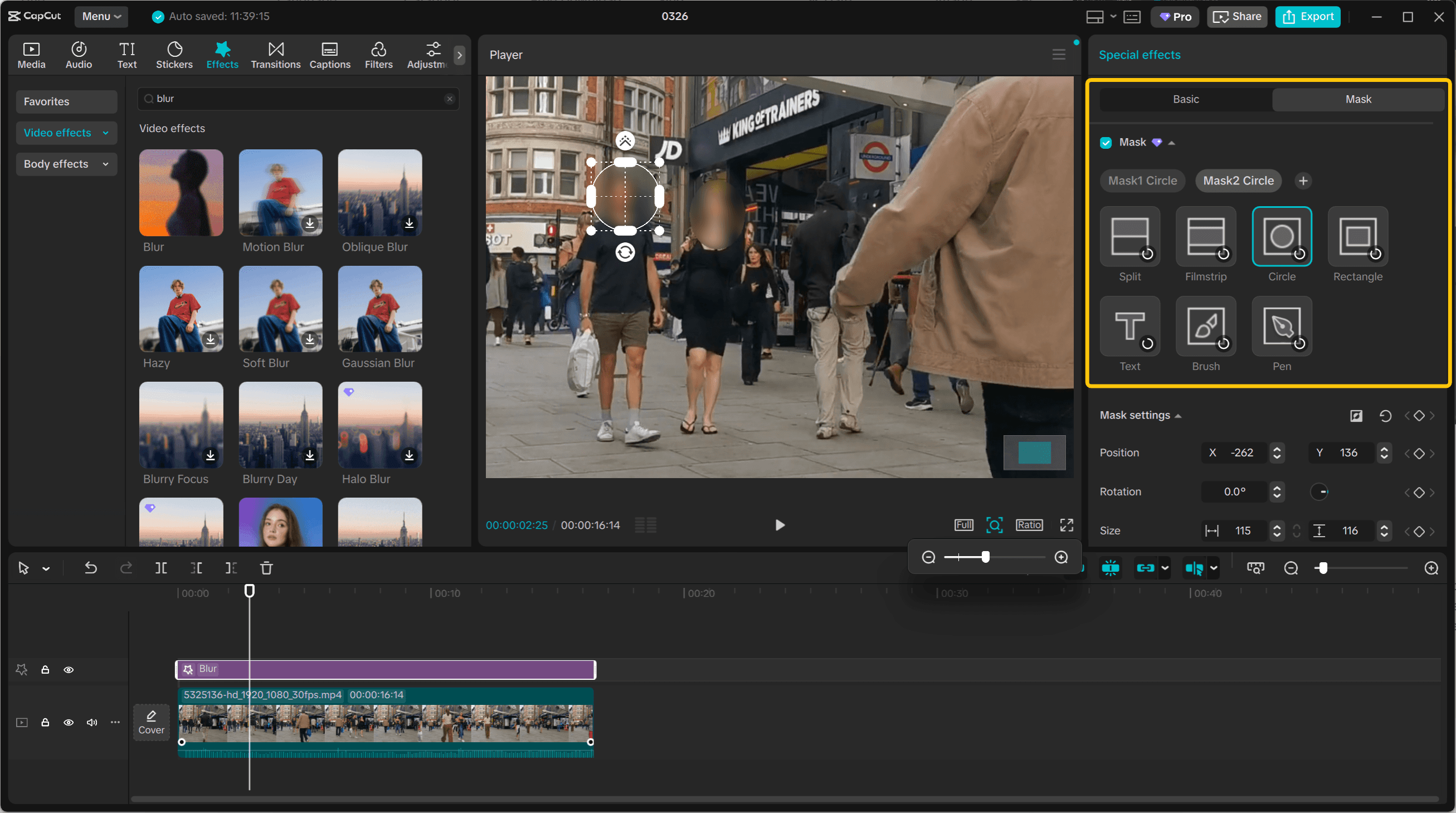Uncheck the Mask checkbox

tap(1106, 143)
